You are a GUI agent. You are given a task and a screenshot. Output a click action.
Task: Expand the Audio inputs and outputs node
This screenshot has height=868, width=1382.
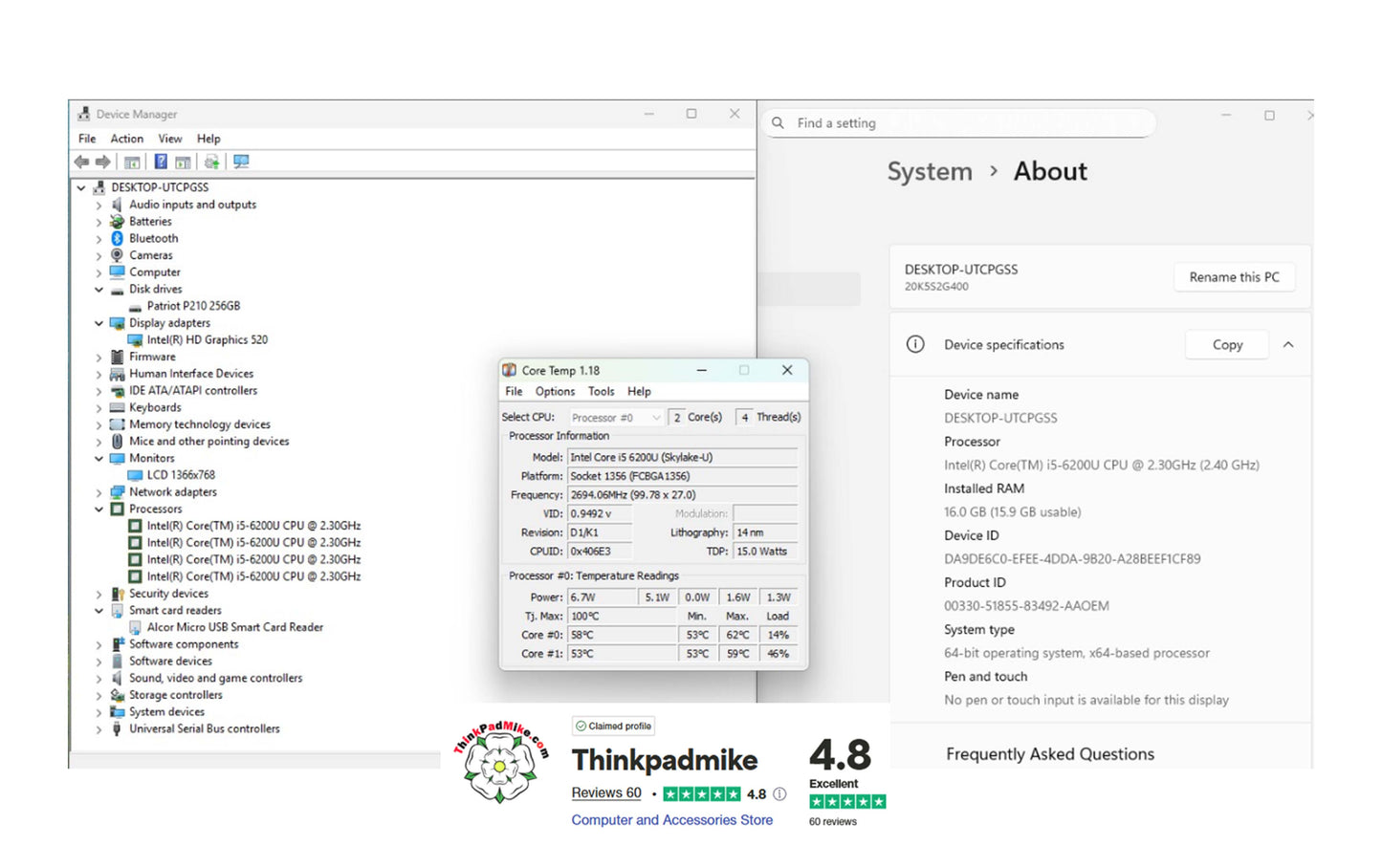click(99, 205)
